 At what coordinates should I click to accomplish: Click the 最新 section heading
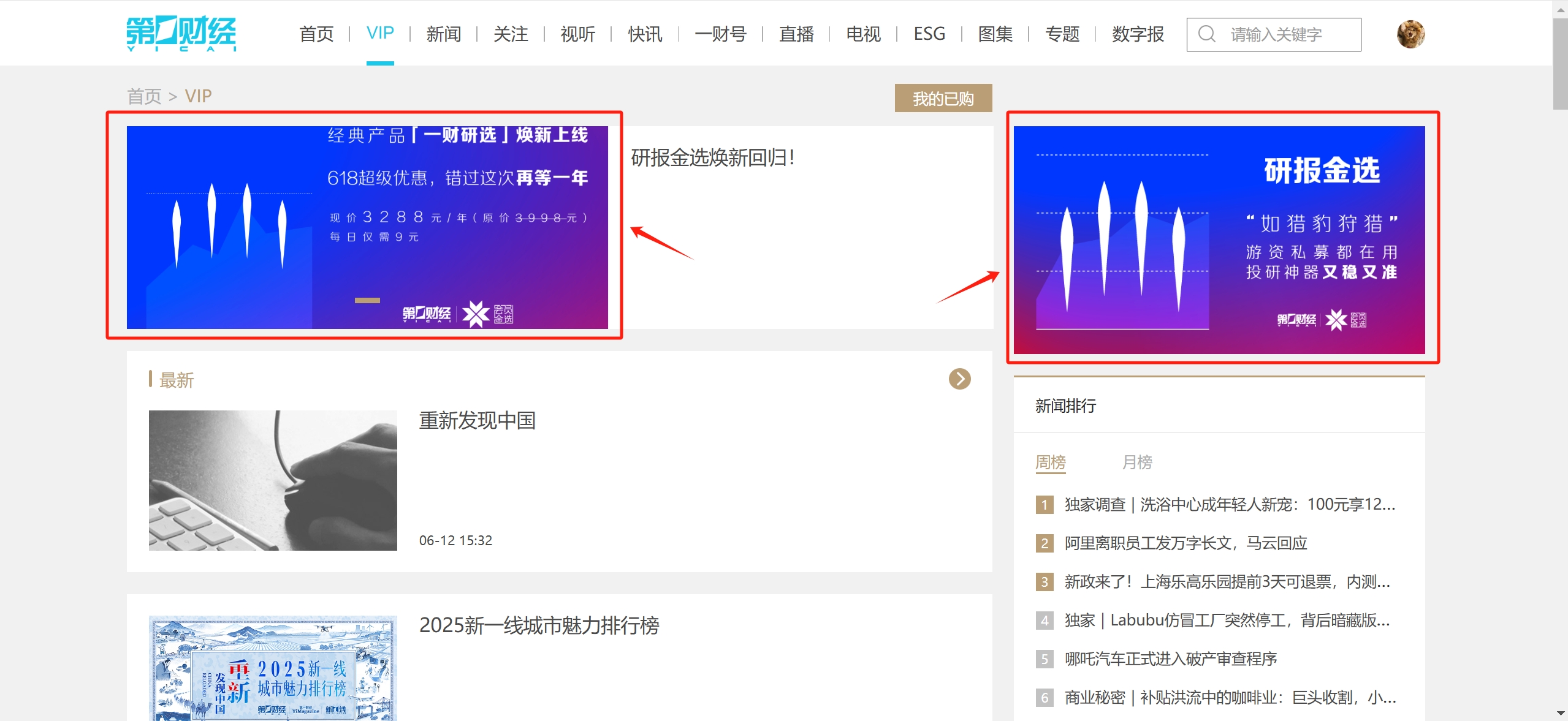coord(177,380)
